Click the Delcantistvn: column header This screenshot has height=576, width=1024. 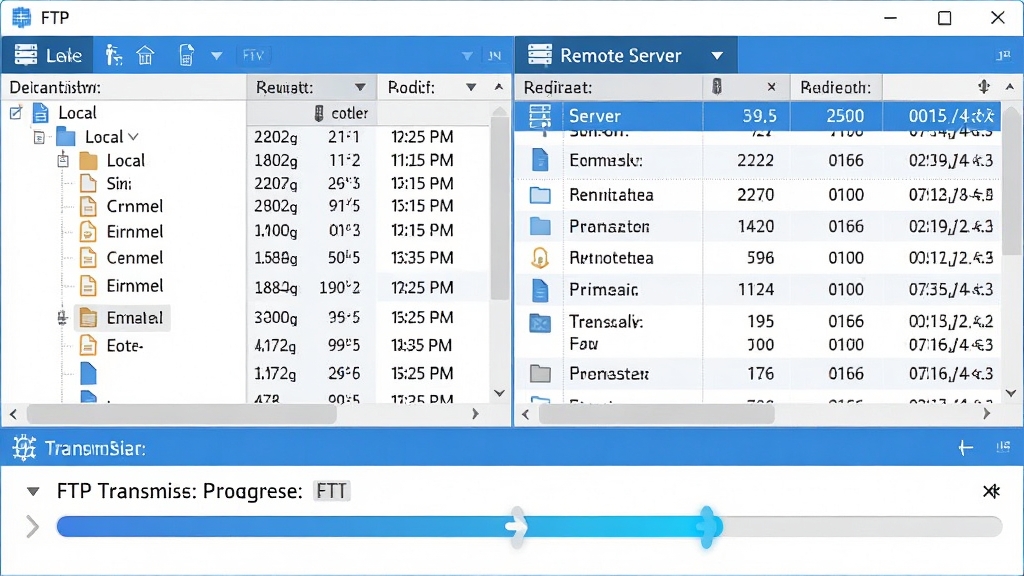click(124, 88)
